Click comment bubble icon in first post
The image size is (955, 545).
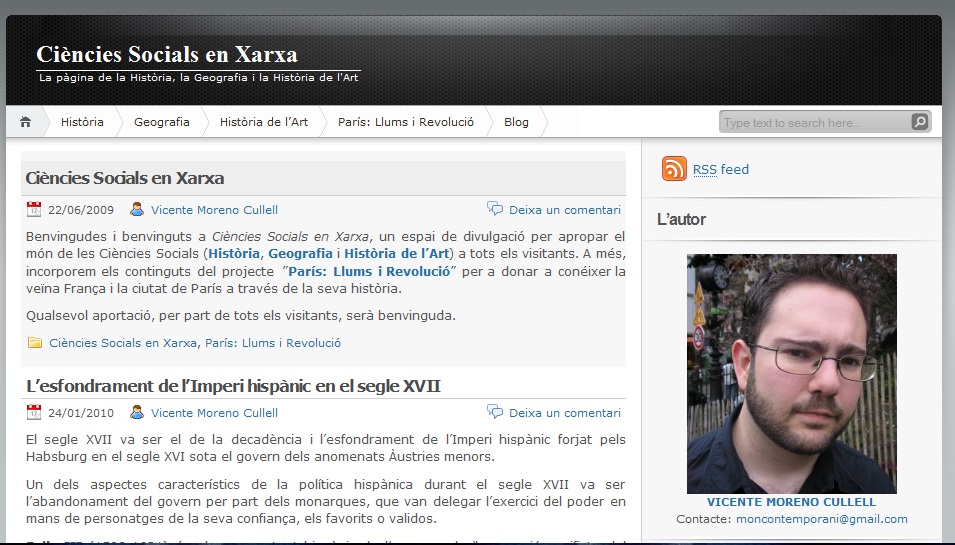click(x=495, y=209)
